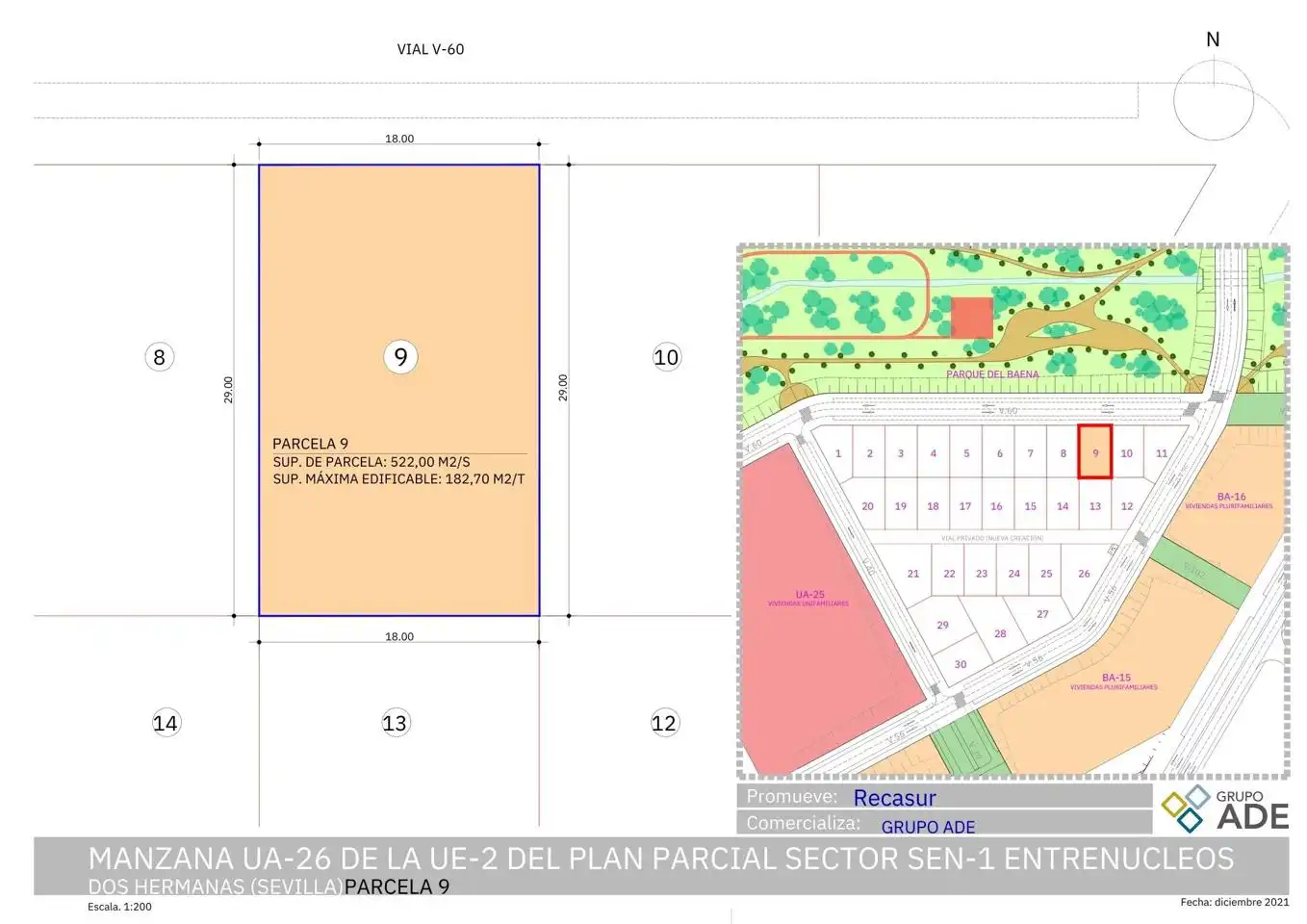The width and height of the screenshot is (1307, 924).
Task: Click 'SUP. MÁXIMA EDIFICABLE: 182,70 M2/T' text
Action: [x=398, y=478]
